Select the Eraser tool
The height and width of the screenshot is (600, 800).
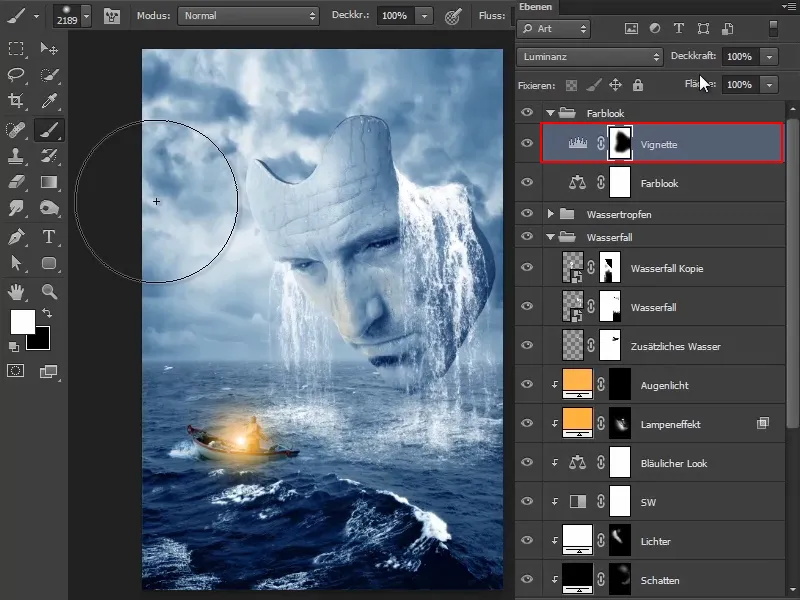[x=16, y=182]
